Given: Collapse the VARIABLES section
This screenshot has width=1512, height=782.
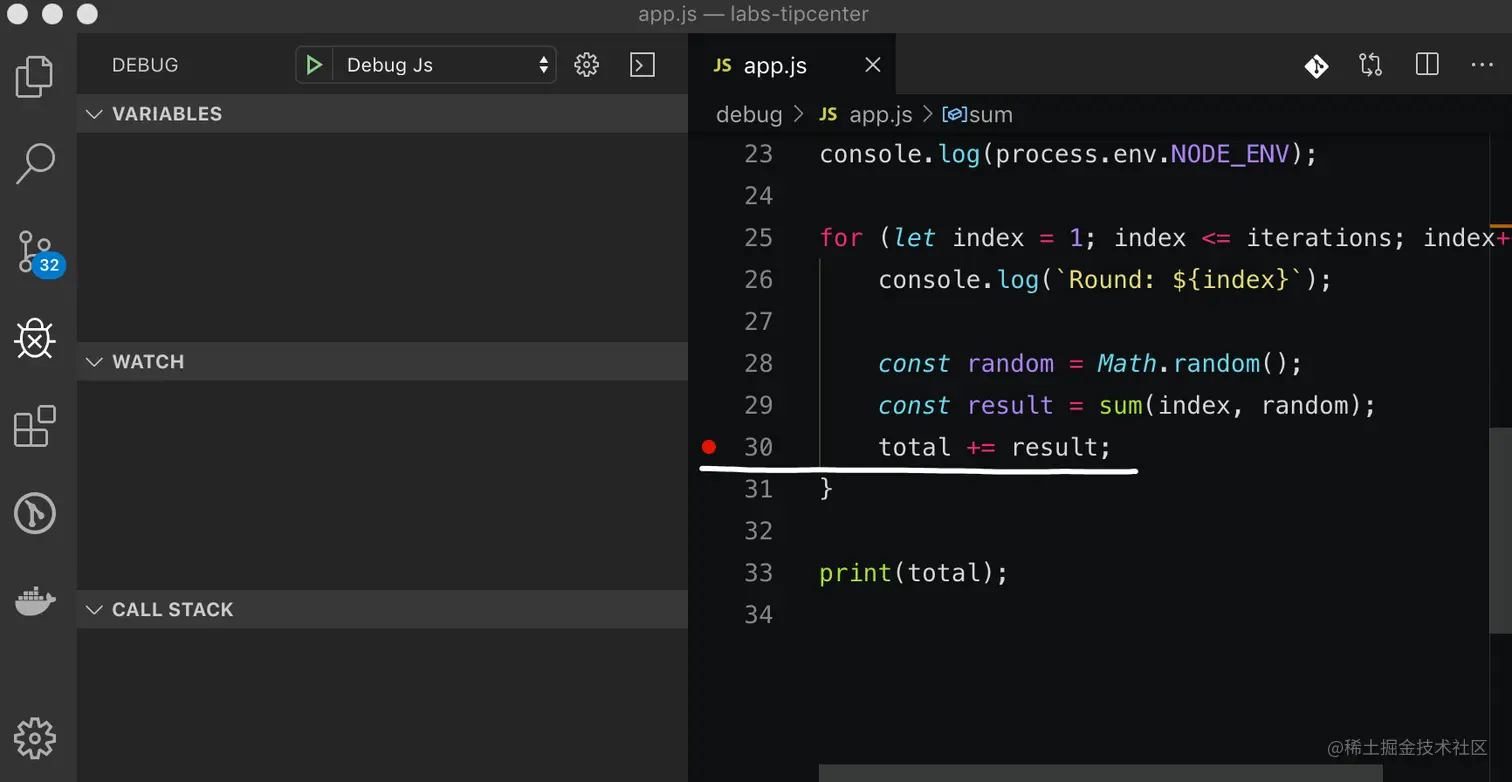Looking at the screenshot, I should [x=382, y=114].
